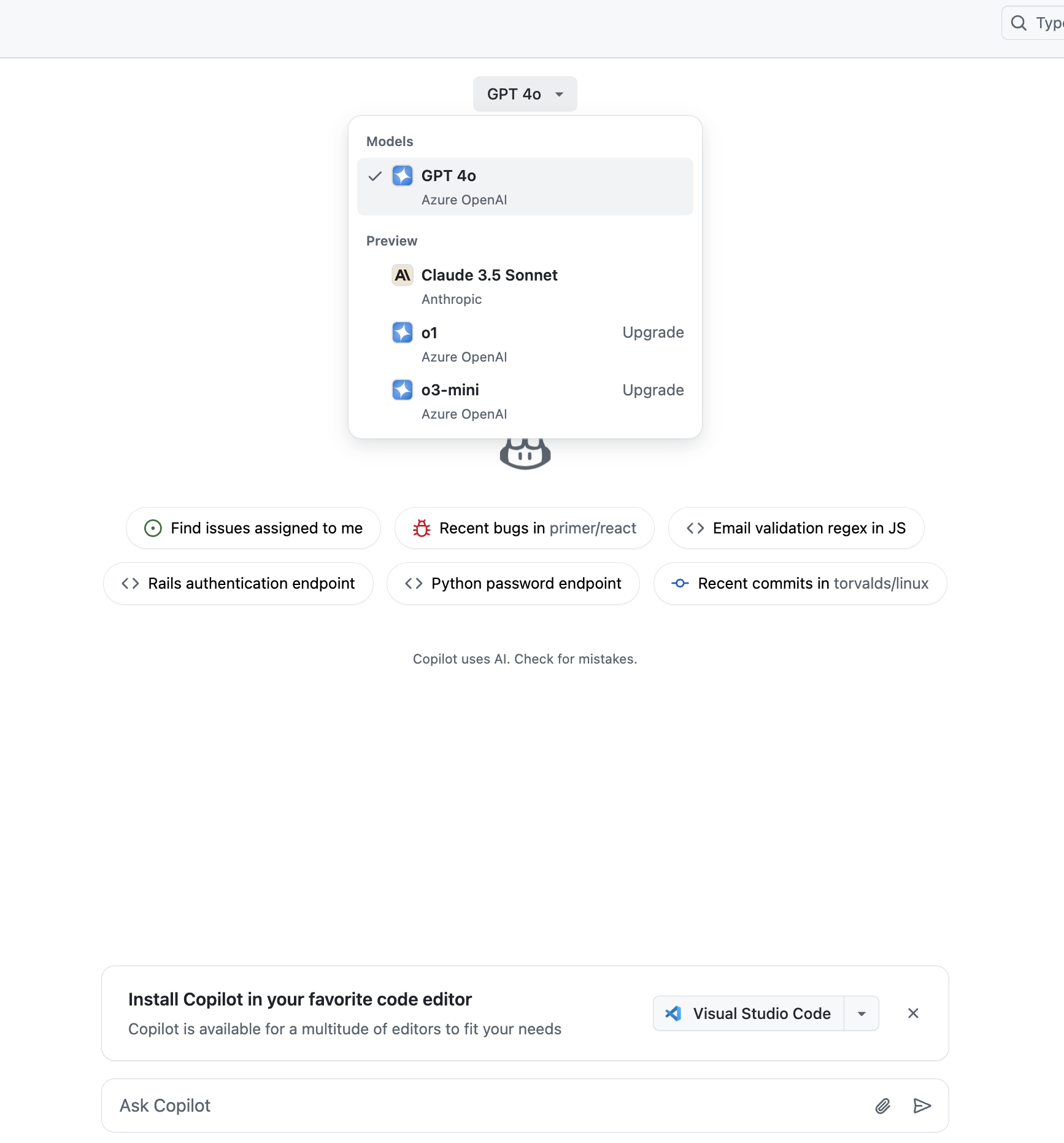Click the Anthropic logo beside Claude 3.5 Sonnet
This screenshot has height=1143, width=1064.
tap(403, 275)
